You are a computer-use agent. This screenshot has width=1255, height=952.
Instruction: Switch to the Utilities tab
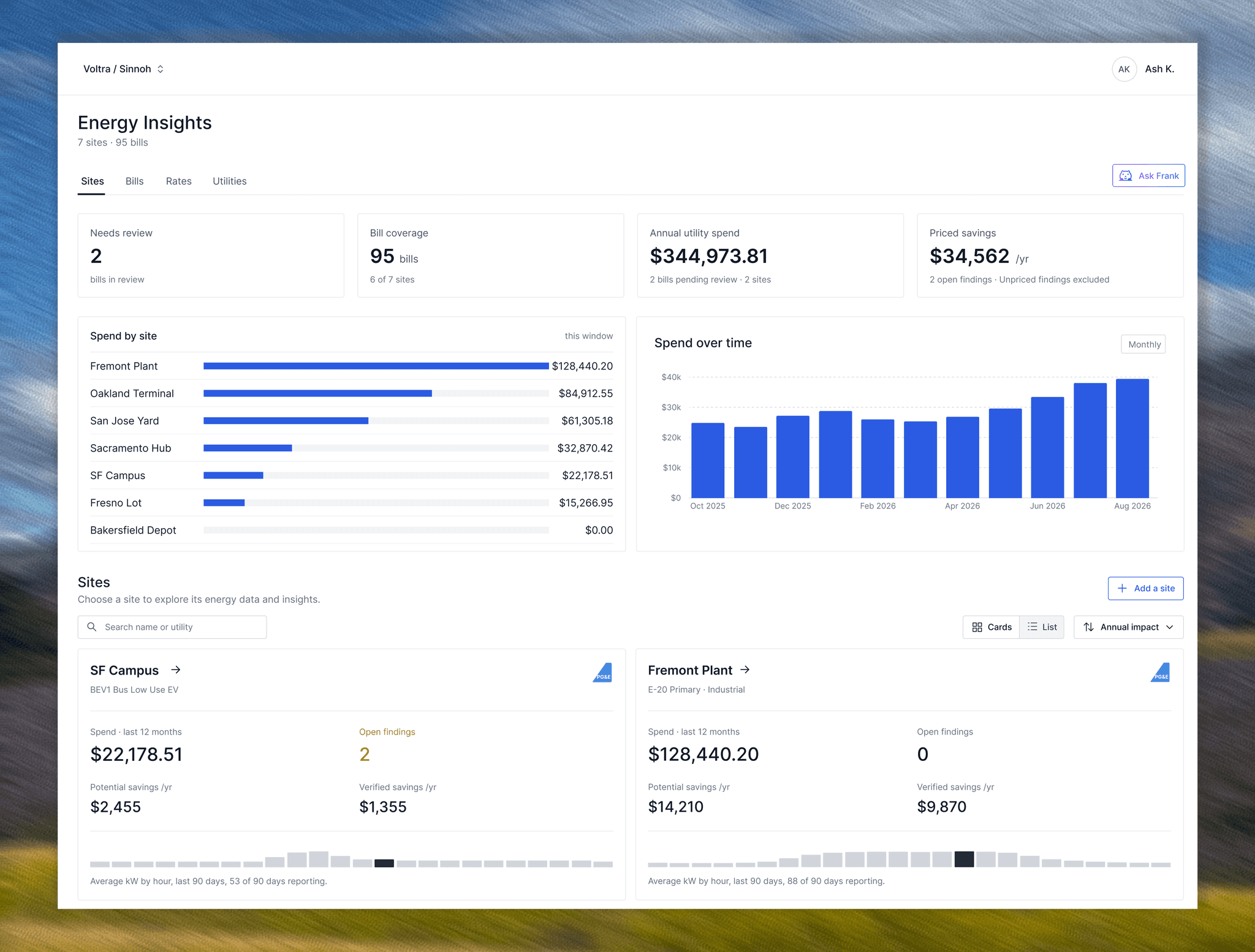tap(229, 181)
